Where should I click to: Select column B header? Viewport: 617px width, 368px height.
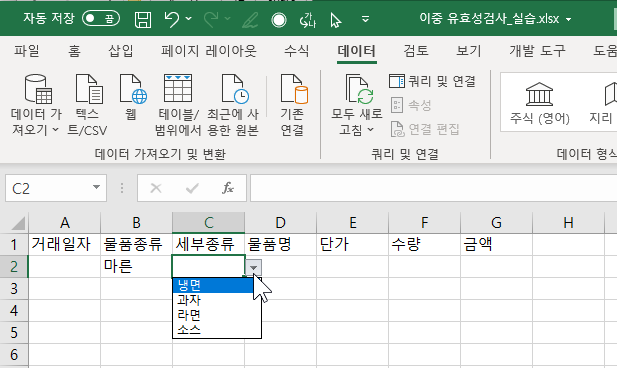(x=136, y=223)
